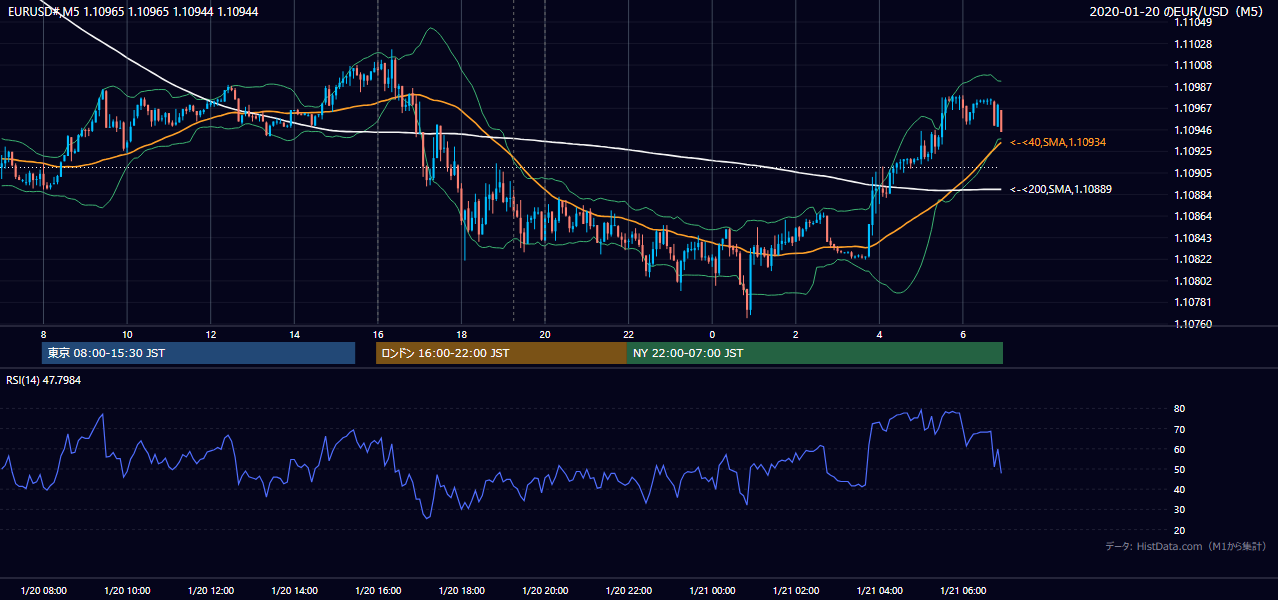
Task: Click price axis label 1.10905
Action: [1193, 173]
